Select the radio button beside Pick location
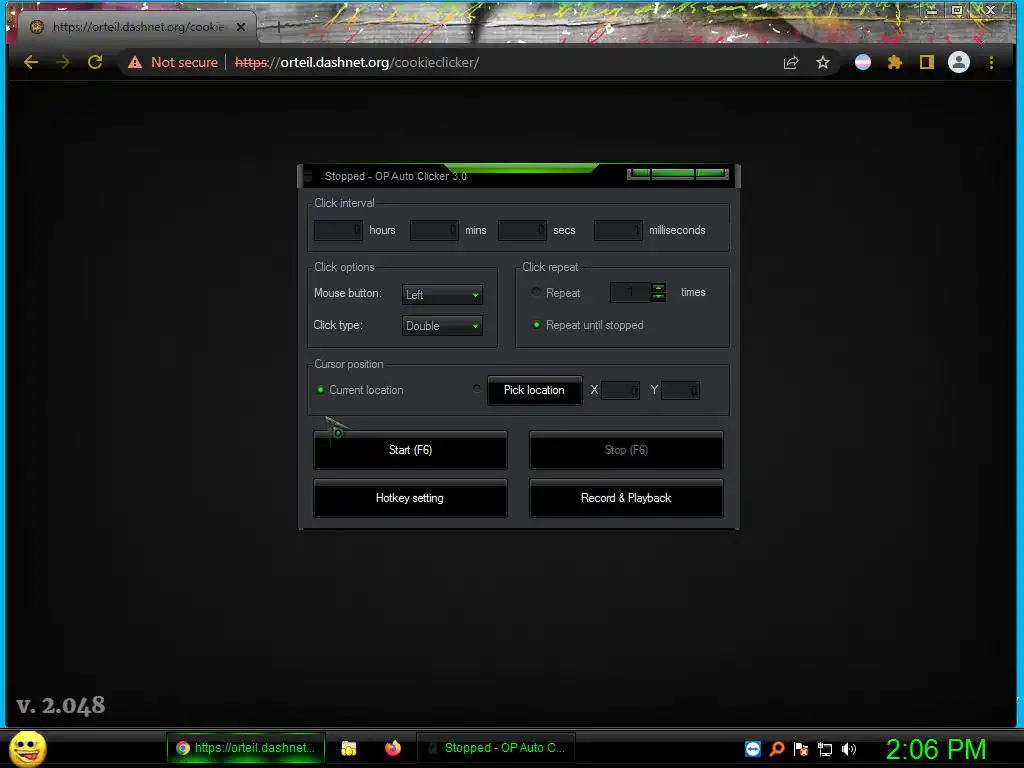The height and width of the screenshot is (768, 1024). tap(477, 389)
